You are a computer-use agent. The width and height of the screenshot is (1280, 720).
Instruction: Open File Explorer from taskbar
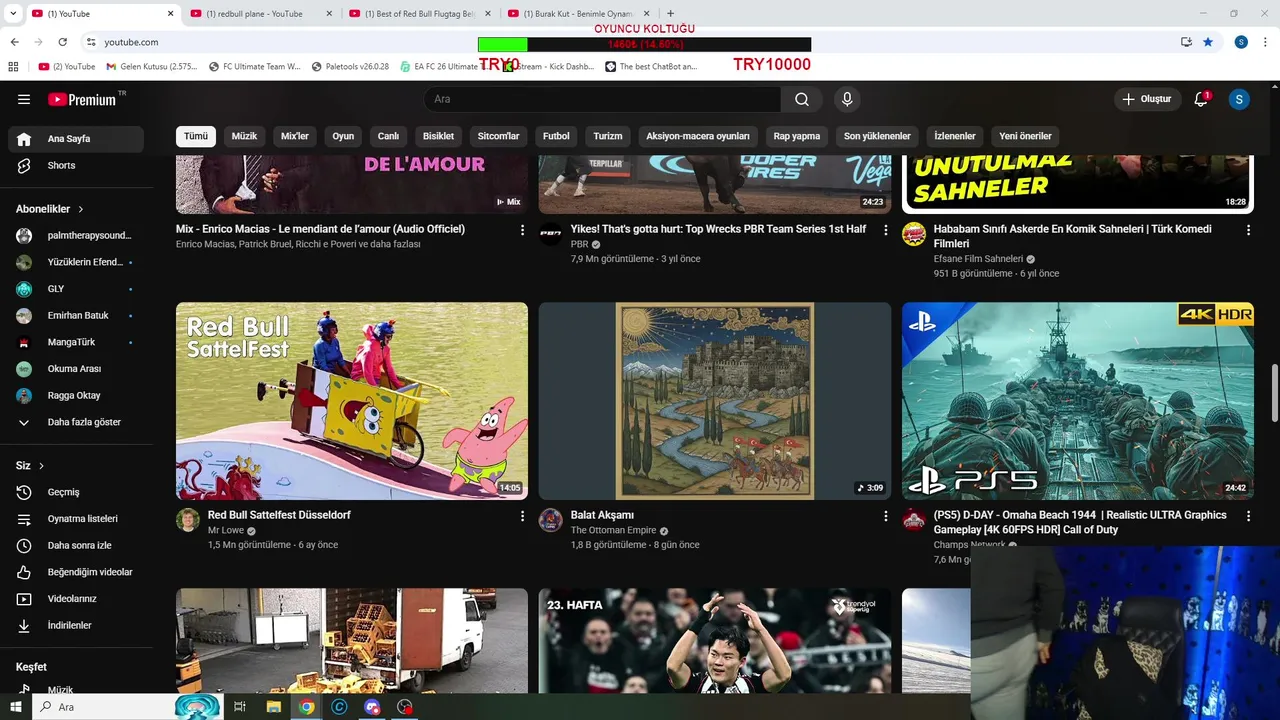(x=273, y=707)
